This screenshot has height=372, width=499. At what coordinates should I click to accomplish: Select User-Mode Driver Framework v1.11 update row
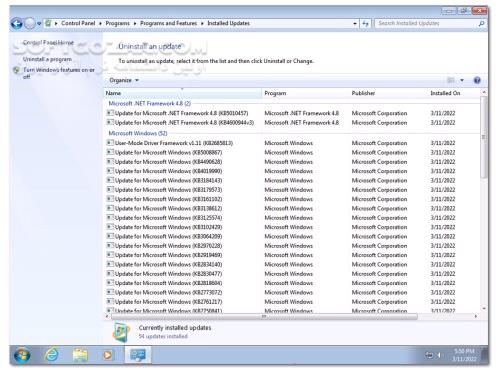click(293, 143)
